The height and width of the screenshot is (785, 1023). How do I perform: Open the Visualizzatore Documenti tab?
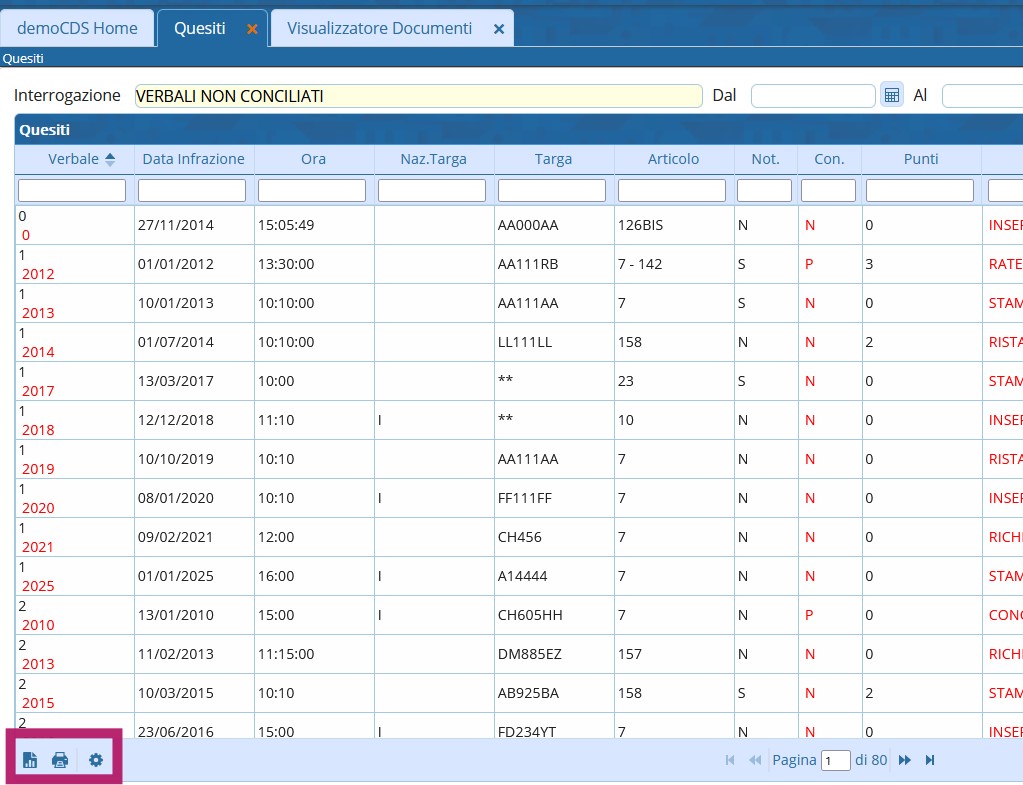point(379,28)
